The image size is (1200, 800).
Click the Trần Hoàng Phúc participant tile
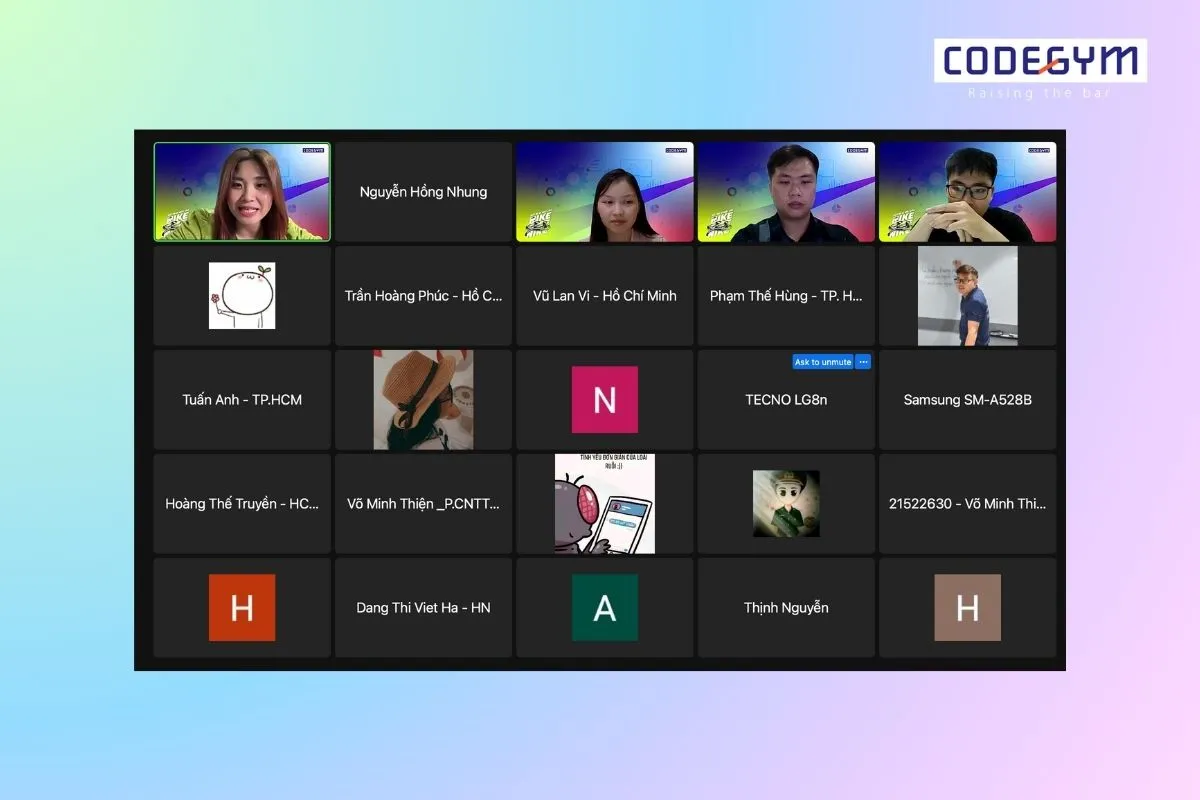coord(423,296)
